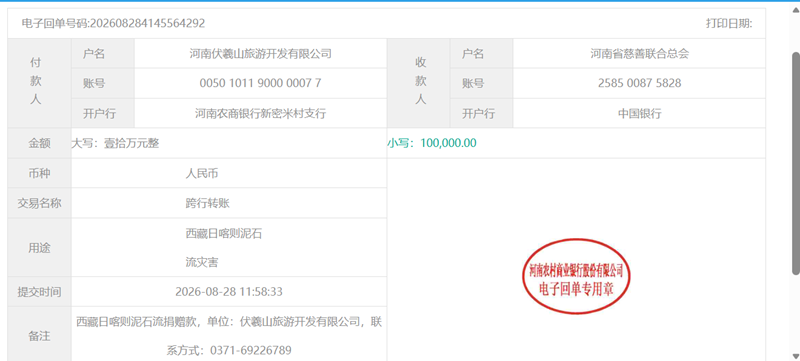Viewport: 800px width, 361px height.
Task: Click the numeric amount 100,000.00
Action: pos(448,143)
